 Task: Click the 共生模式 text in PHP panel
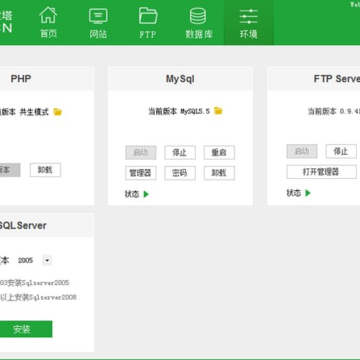(34, 112)
